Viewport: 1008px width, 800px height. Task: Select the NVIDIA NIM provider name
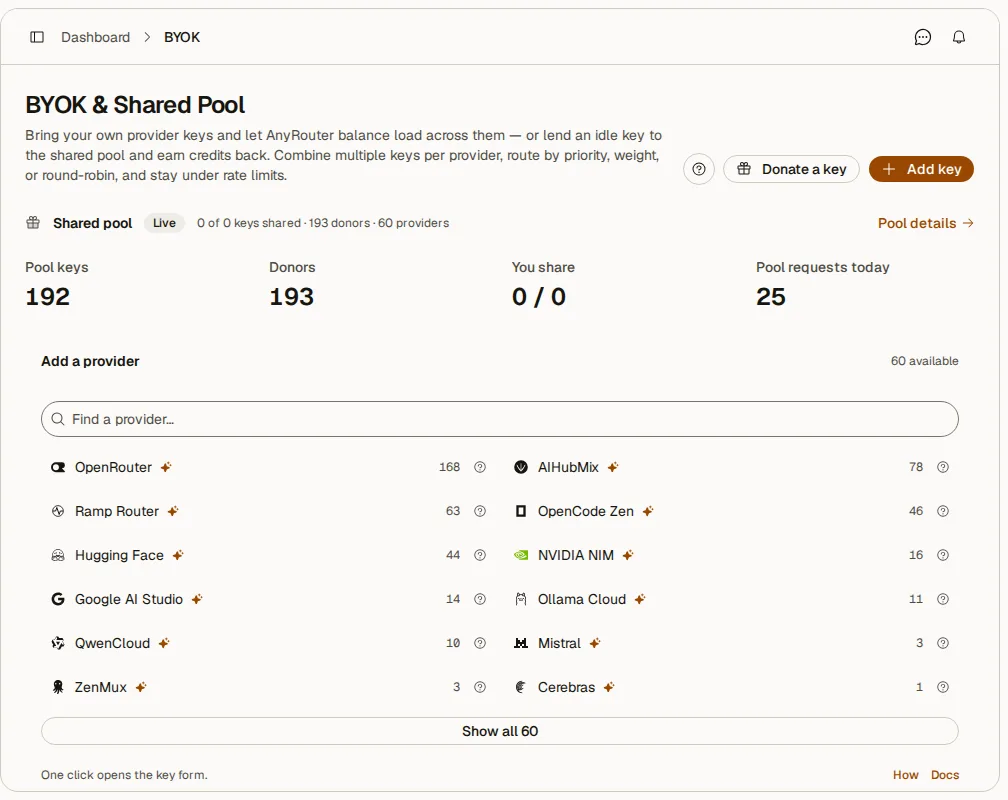[x=575, y=555]
